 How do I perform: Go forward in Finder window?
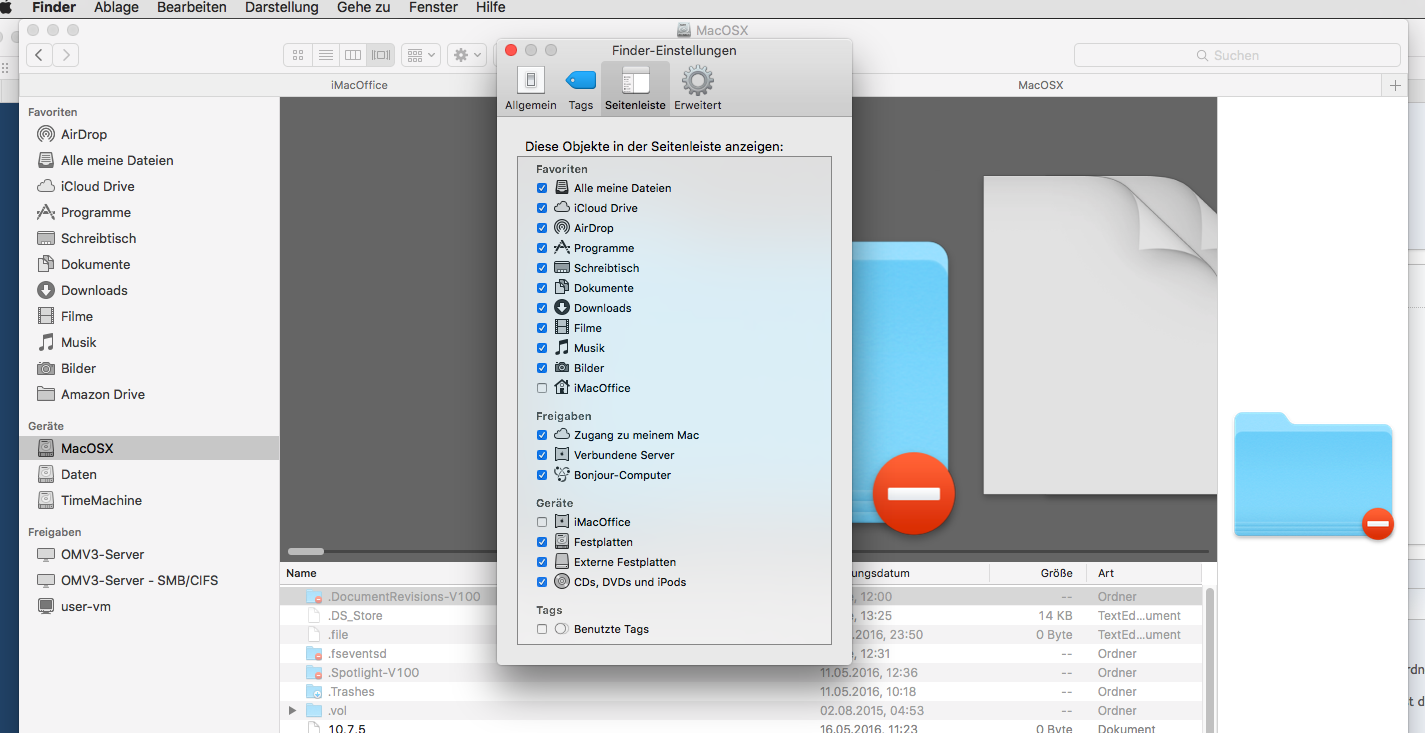[x=66, y=55]
